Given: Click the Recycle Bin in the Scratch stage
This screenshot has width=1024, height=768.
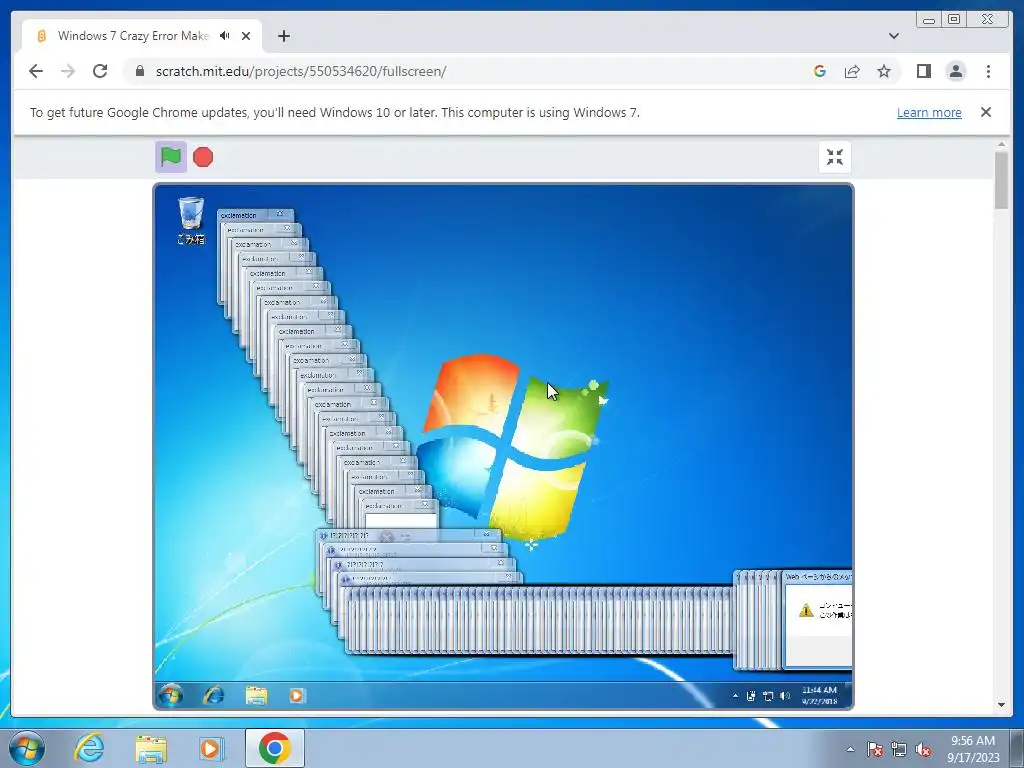Looking at the screenshot, I should pyautogui.click(x=191, y=220).
